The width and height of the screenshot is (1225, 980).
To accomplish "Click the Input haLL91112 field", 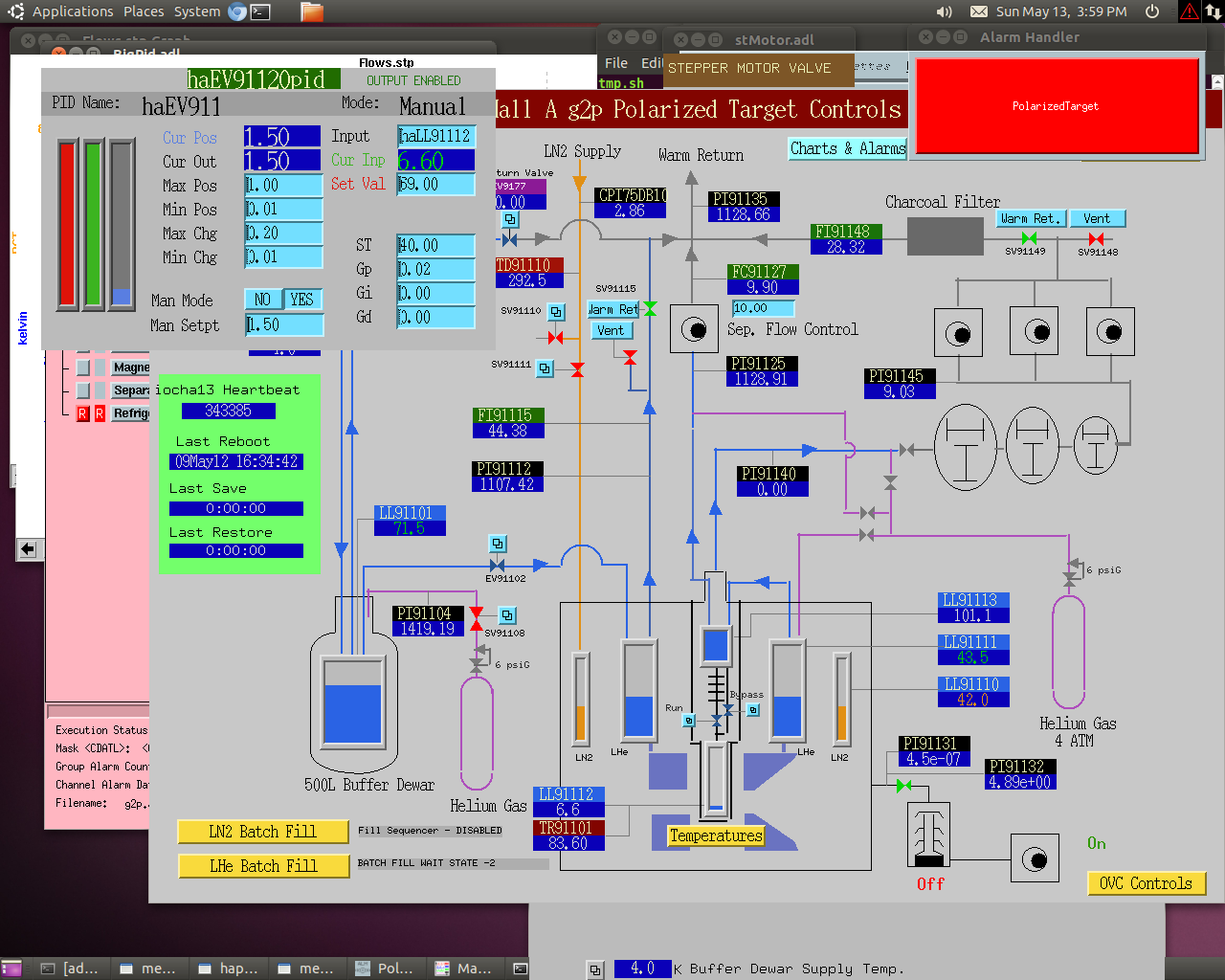I will coord(436,136).
